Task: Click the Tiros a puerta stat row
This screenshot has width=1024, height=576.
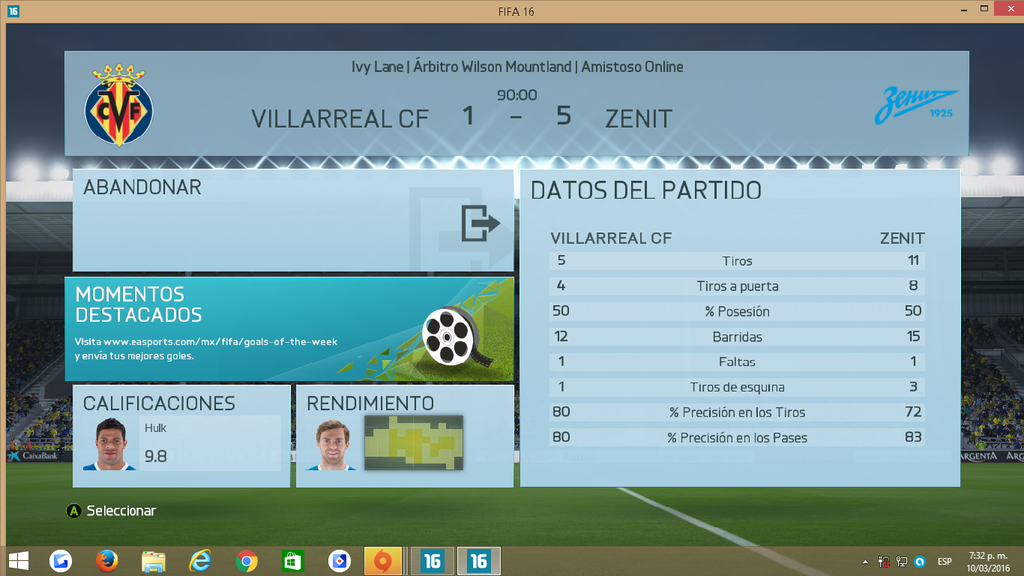Action: click(x=737, y=286)
